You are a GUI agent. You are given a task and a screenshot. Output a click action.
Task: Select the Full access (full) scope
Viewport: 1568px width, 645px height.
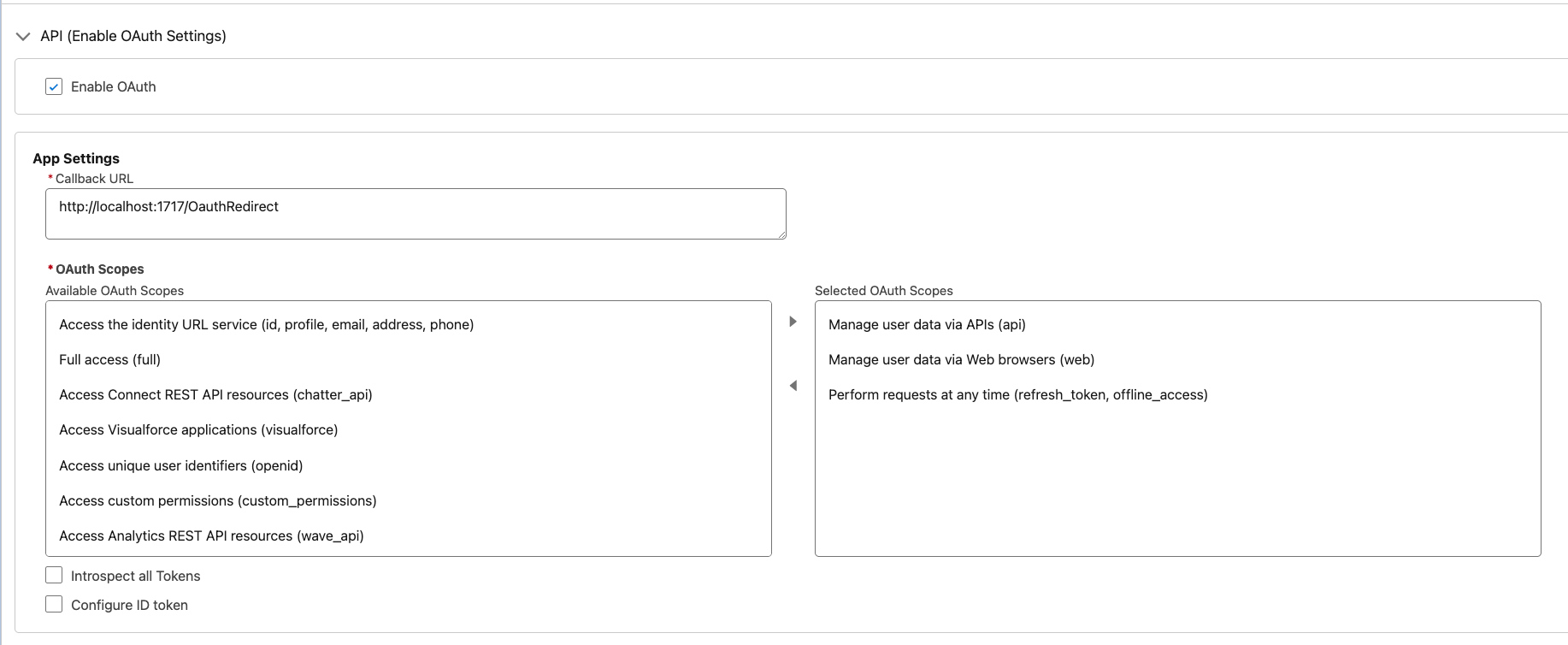[x=109, y=360]
